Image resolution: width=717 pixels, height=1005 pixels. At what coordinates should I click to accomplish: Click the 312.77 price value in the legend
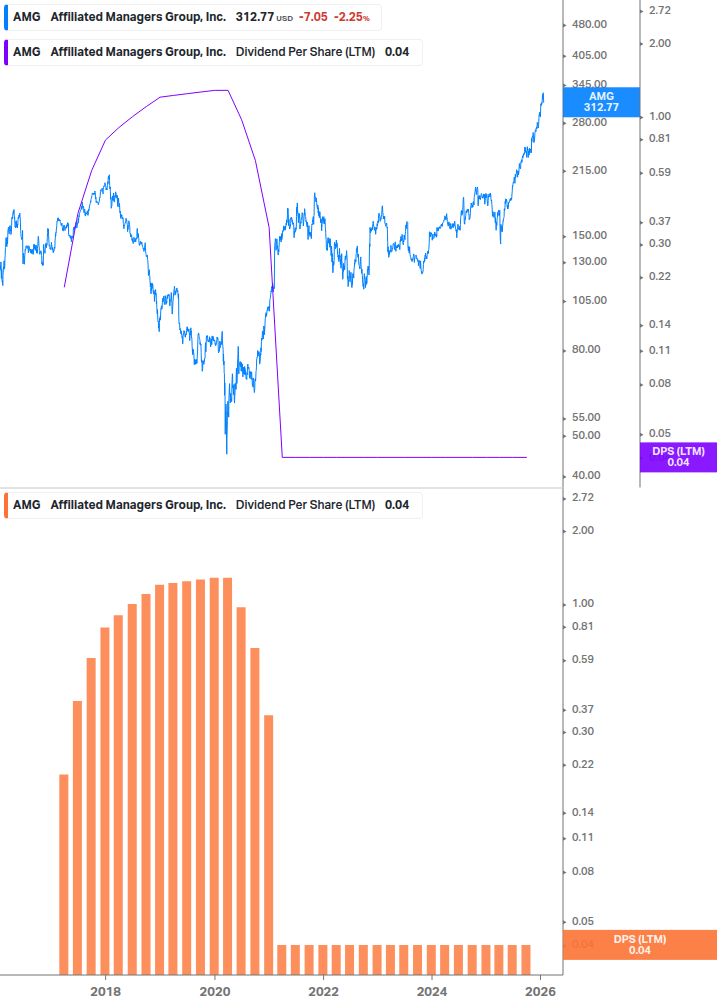[x=254, y=17]
